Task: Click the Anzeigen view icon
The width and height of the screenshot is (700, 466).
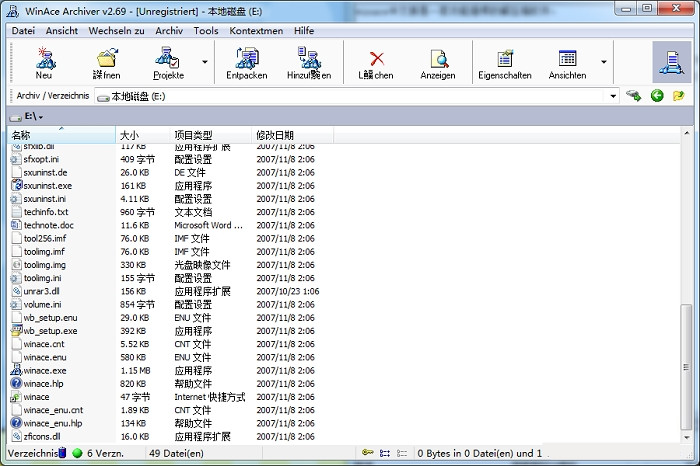Action: click(x=439, y=59)
